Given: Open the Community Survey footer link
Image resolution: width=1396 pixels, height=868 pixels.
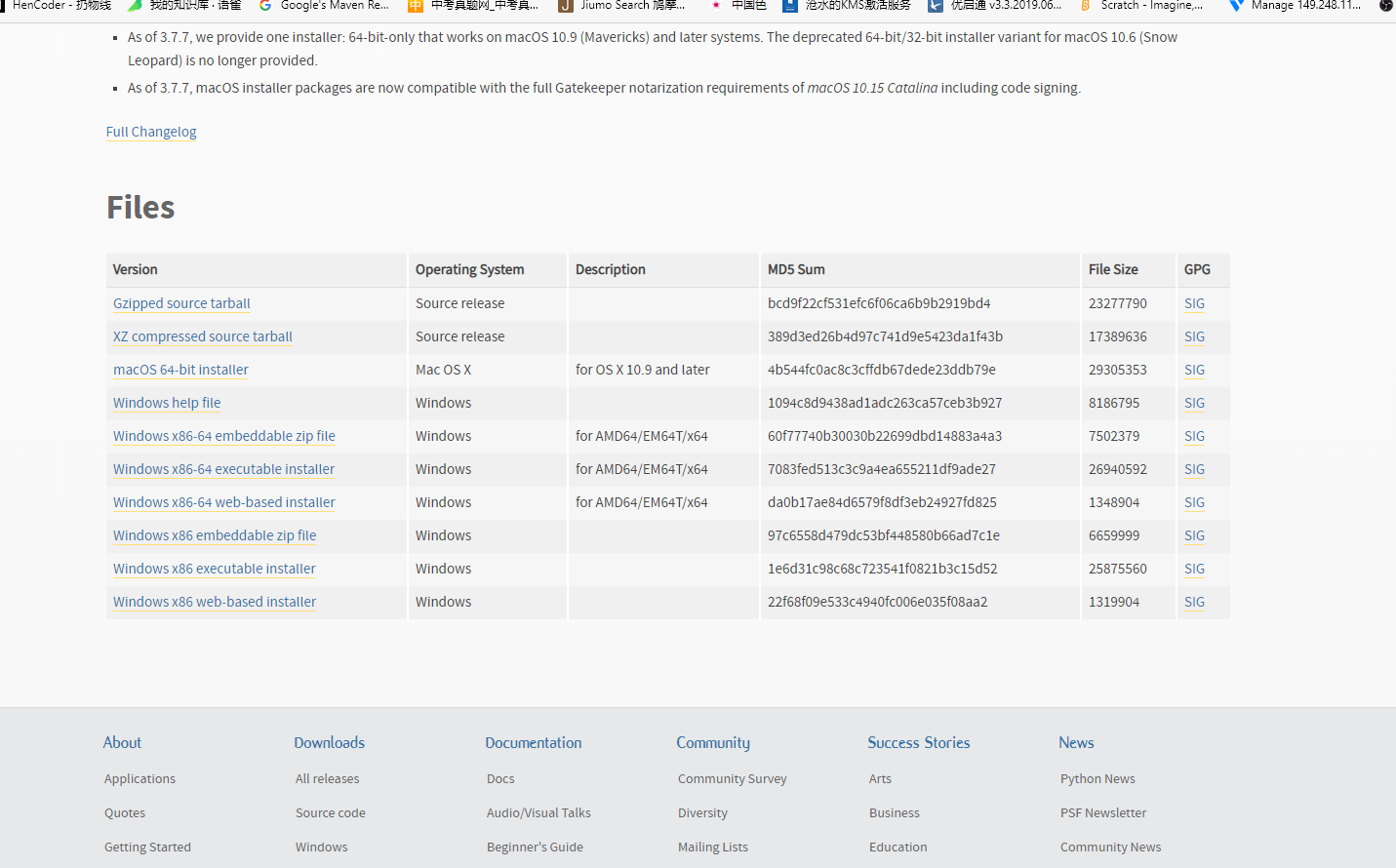Looking at the screenshot, I should [x=733, y=778].
